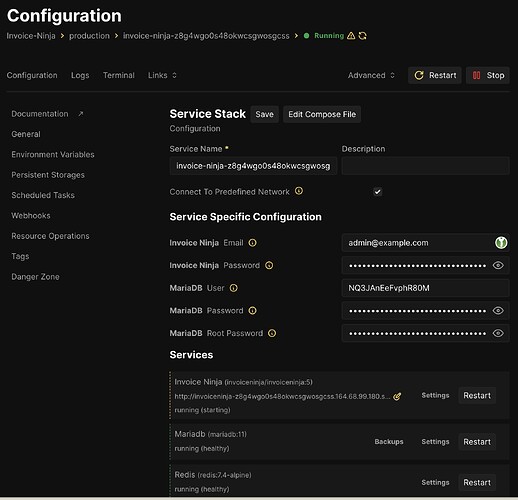This screenshot has width=518, height=500.
Task: Click chevron after Invoice-Ninja breadcrumb
Action: [62, 36]
